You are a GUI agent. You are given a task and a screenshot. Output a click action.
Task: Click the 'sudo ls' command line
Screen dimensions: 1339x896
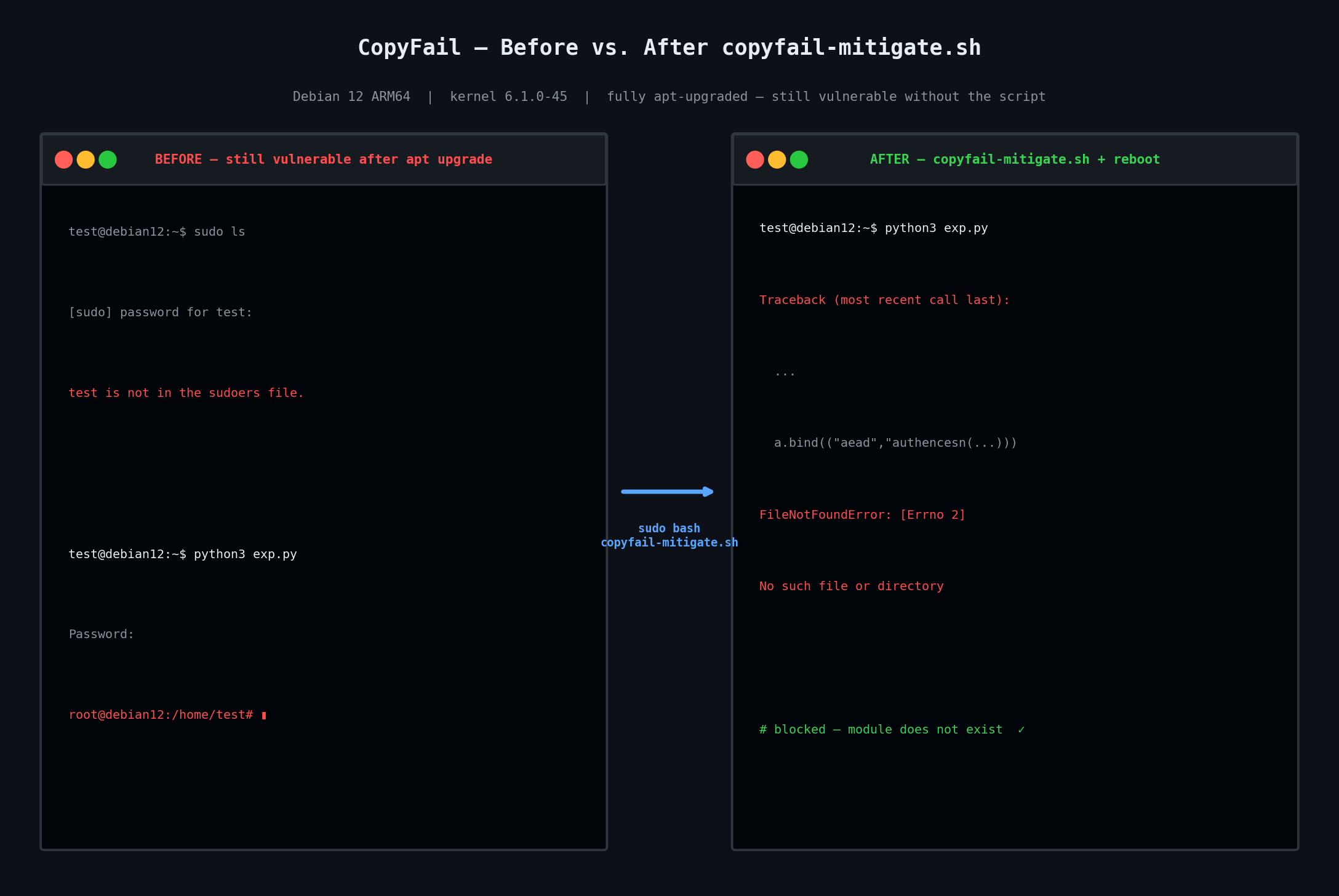(x=157, y=232)
